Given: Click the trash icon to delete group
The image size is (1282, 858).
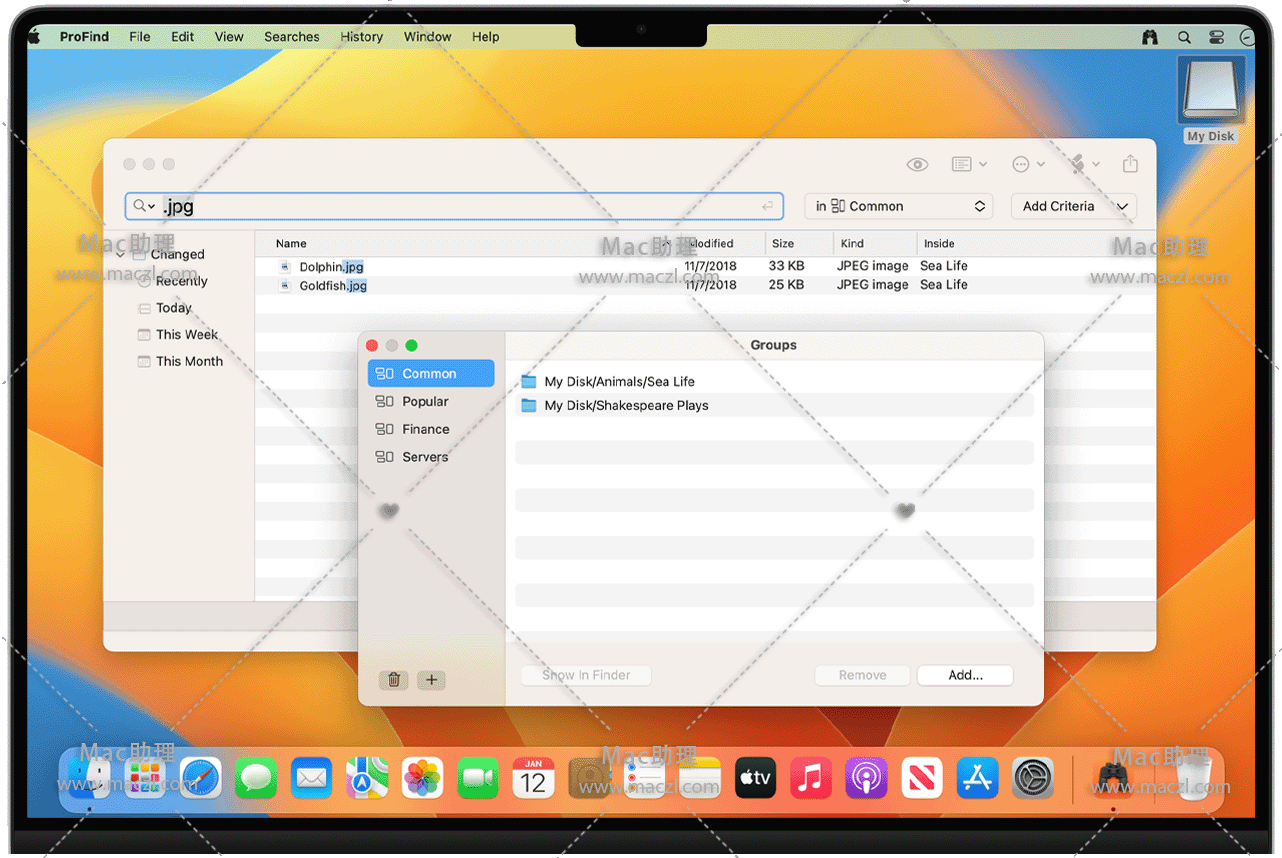Looking at the screenshot, I should (394, 680).
